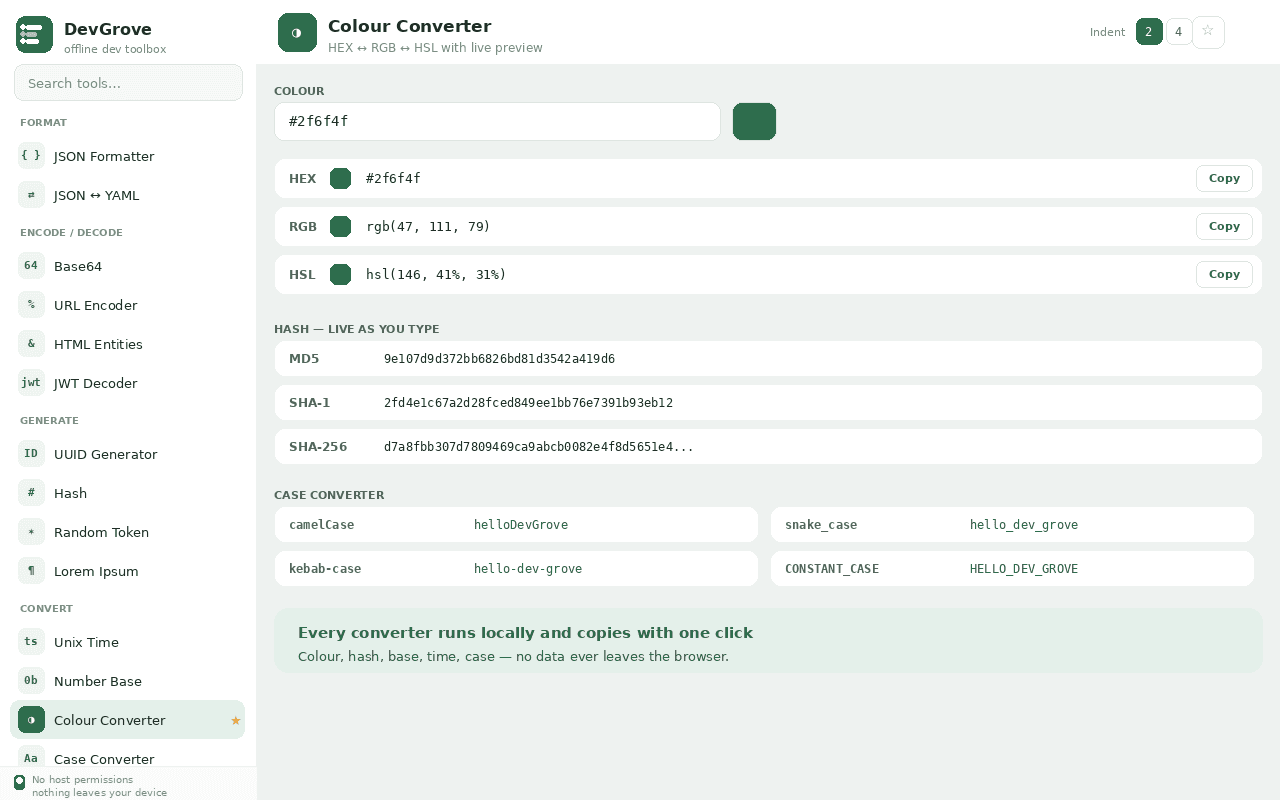Open the Random Token tool
The image size is (1280, 800).
pos(127,532)
